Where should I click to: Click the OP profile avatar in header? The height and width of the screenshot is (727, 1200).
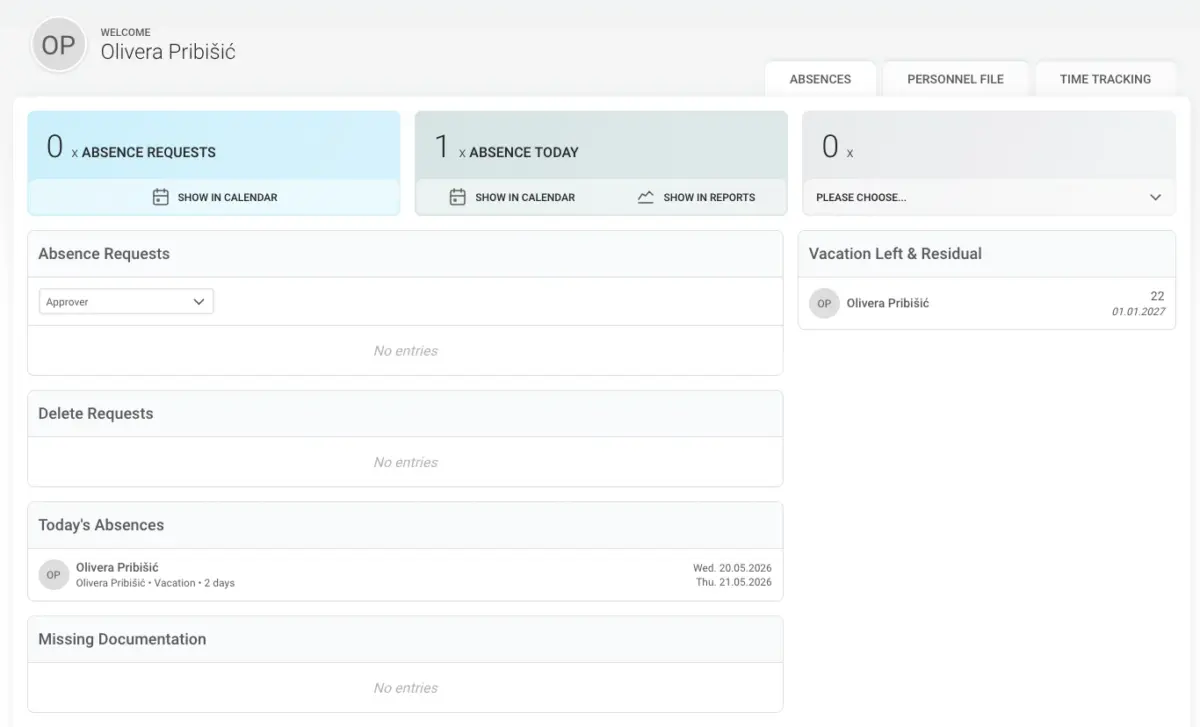click(x=59, y=45)
